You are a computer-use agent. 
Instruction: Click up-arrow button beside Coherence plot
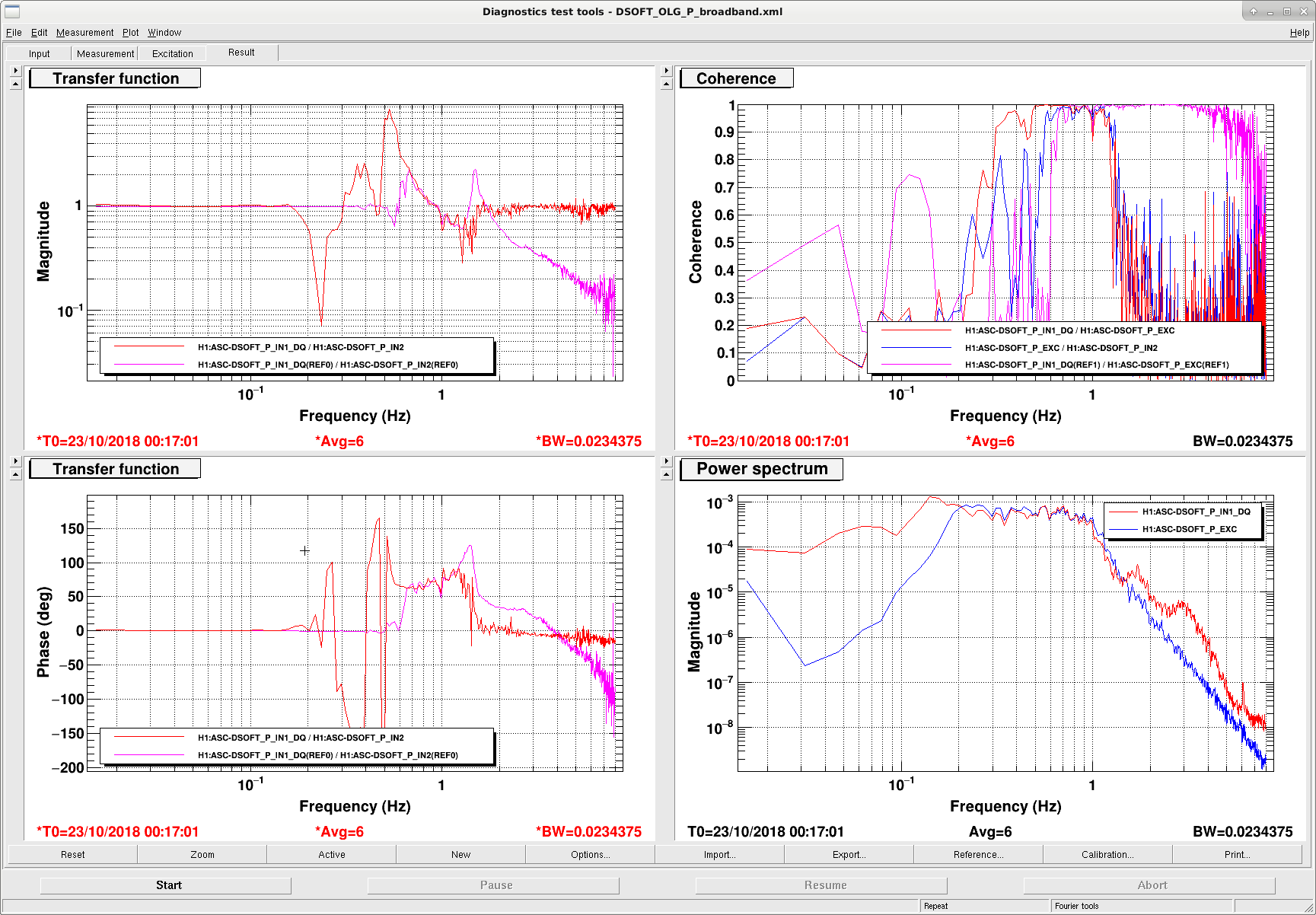pyautogui.click(x=667, y=84)
